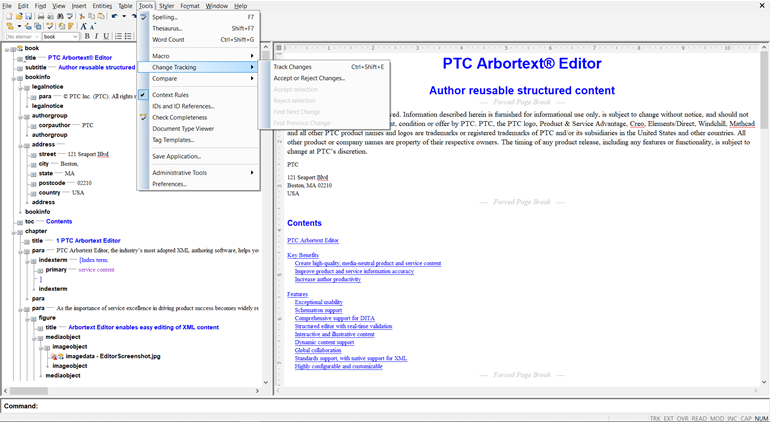Toggle TRK indicator in status bar
This screenshot has height=422, width=770.
(x=655, y=418)
